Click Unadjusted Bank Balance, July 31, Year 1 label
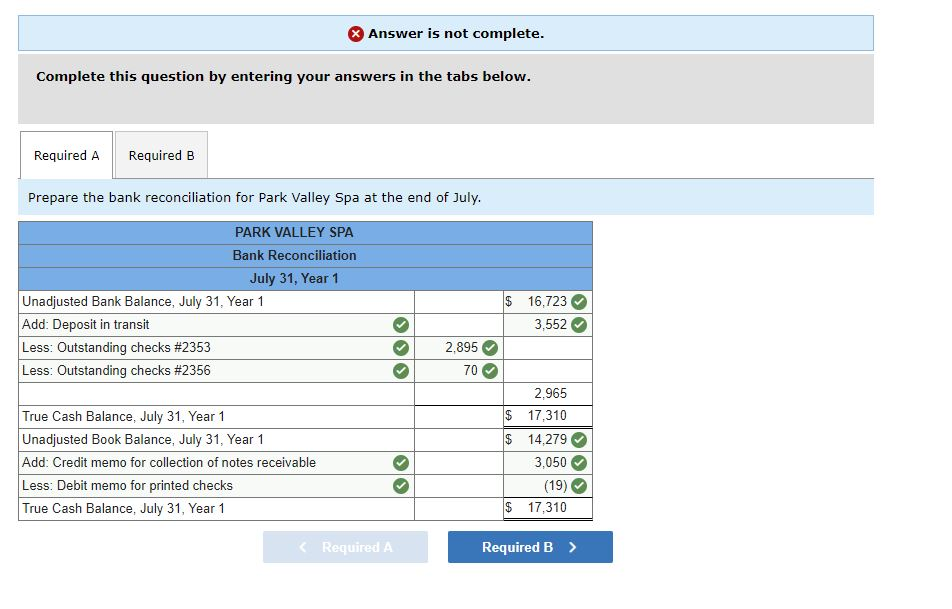Image resolution: width=952 pixels, height=609 pixels. 143,302
